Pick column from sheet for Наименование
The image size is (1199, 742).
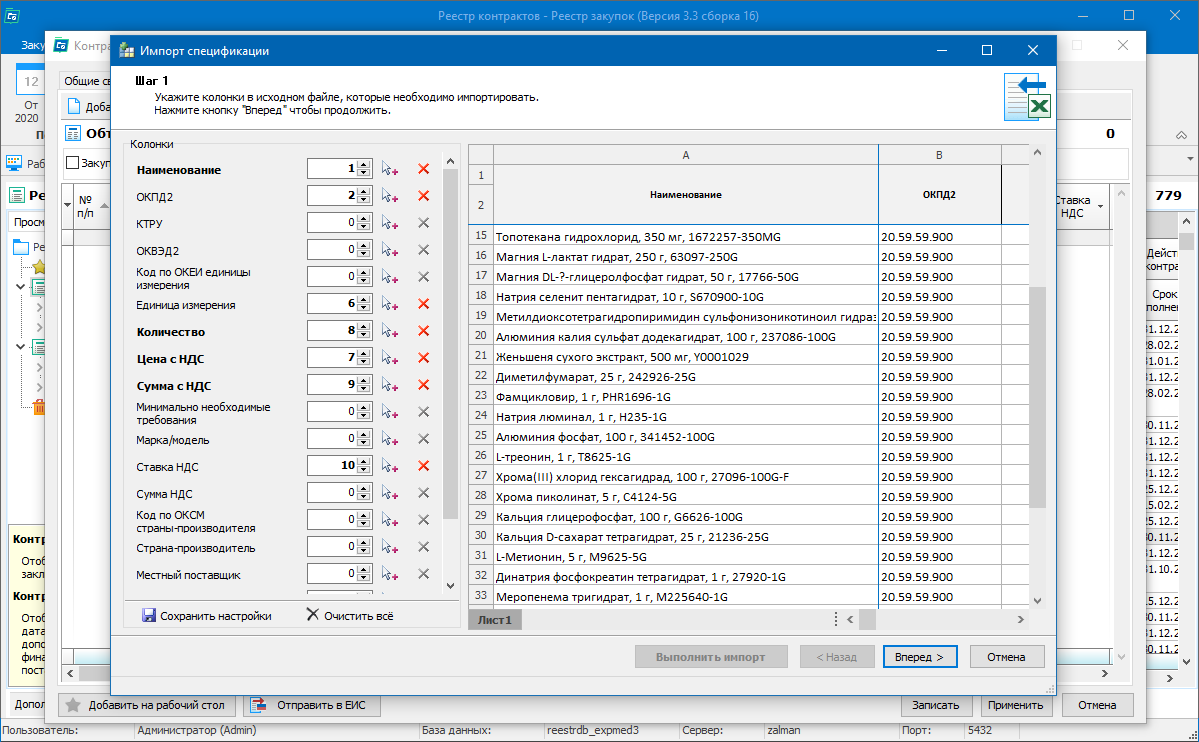click(390, 169)
